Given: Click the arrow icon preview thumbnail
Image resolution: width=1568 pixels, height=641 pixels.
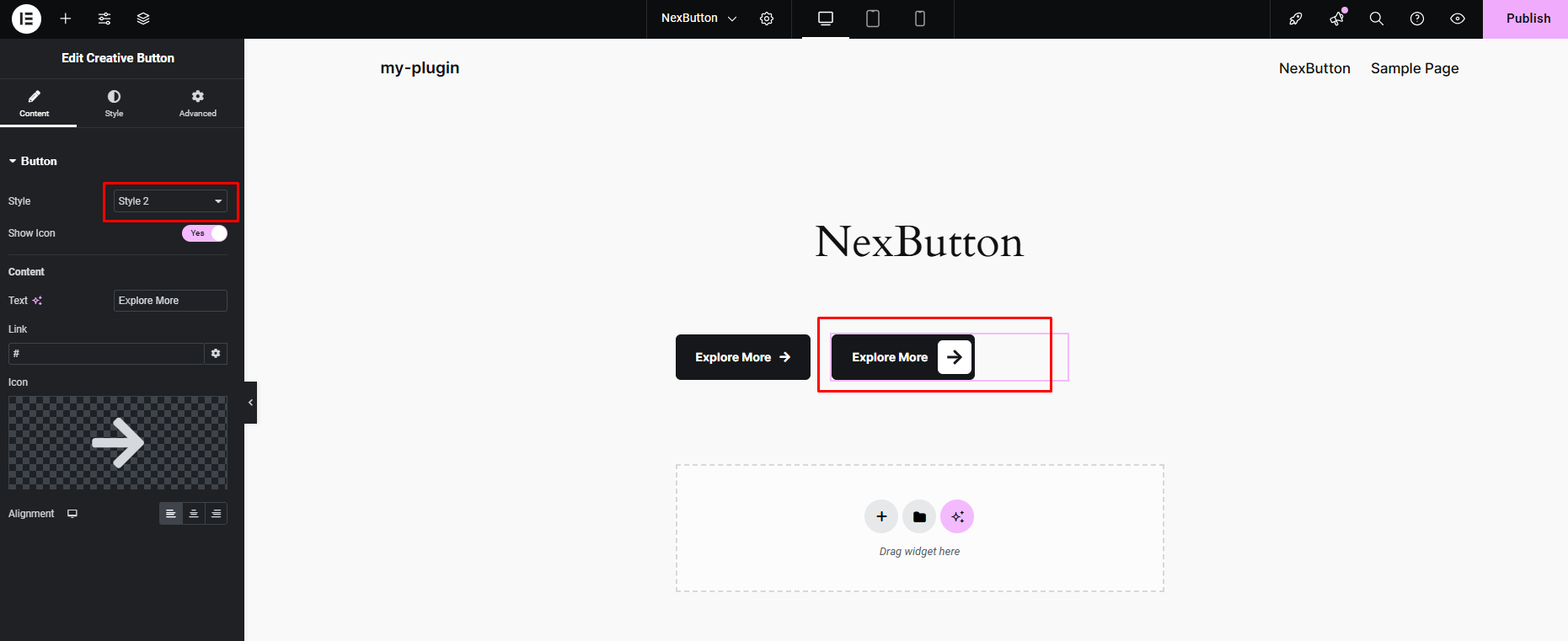Looking at the screenshot, I should pos(118,443).
